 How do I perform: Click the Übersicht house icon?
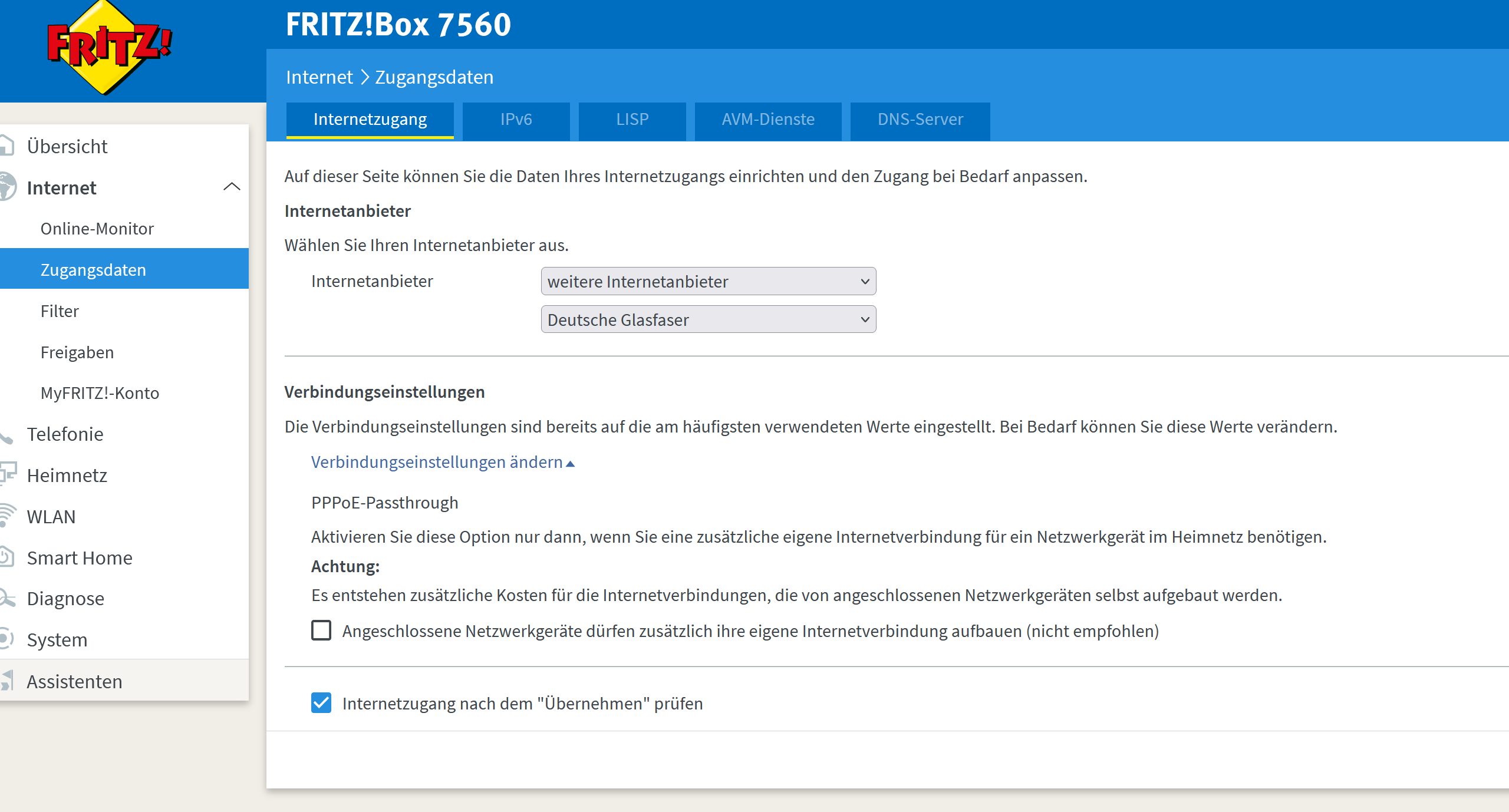(x=6, y=146)
